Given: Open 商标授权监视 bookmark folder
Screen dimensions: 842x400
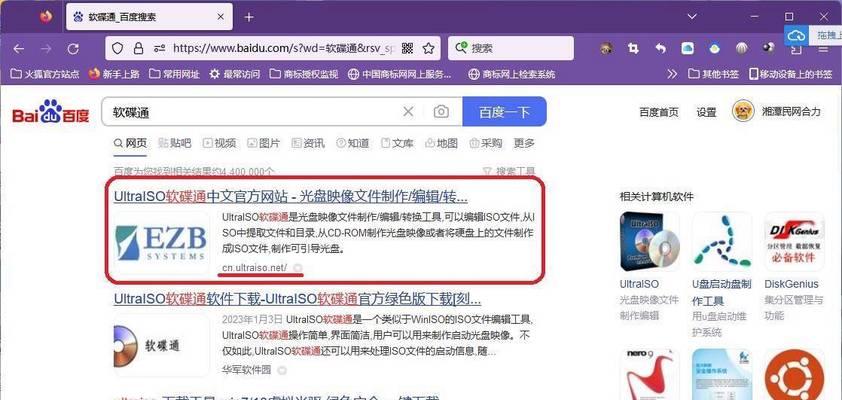Looking at the screenshot, I should (304, 74).
